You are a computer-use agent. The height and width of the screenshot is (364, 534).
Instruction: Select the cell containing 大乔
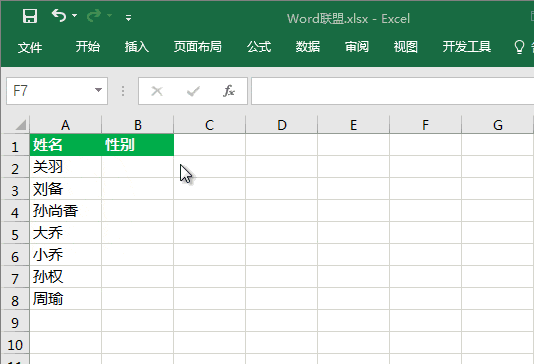coord(66,233)
